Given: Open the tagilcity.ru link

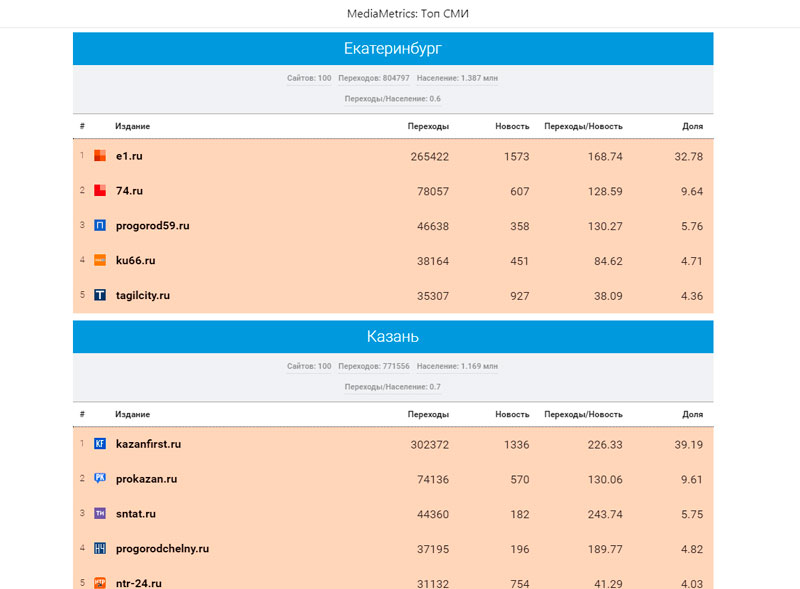Looking at the screenshot, I should click(143, 295).
